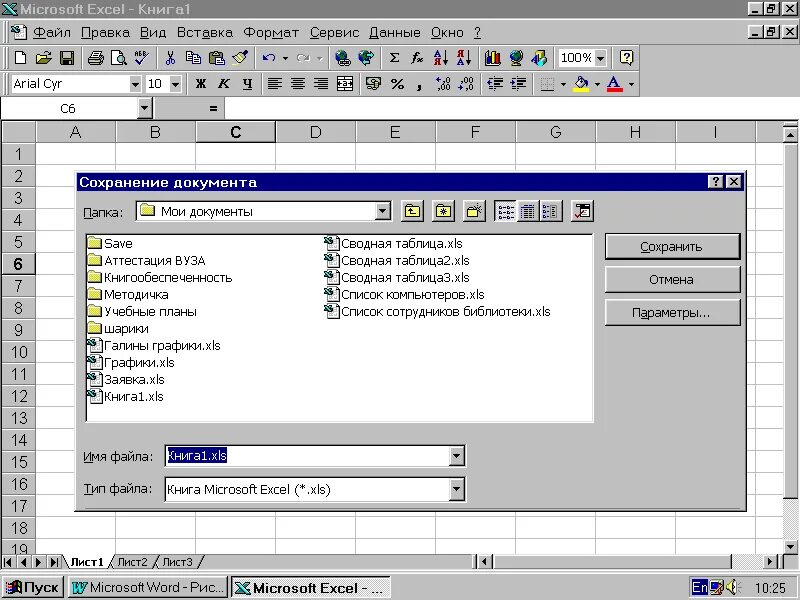Viewport: 800px width, 600px height.
Task: Click the Параметры... button
Action: (672, 312)
